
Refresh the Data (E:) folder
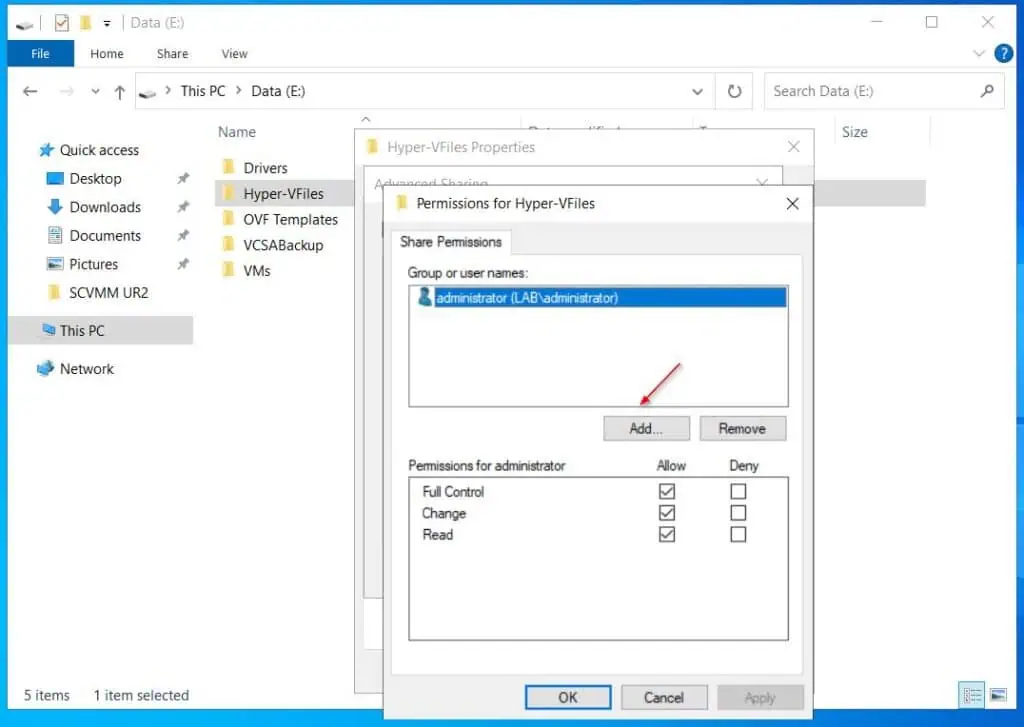click(735, 91)
